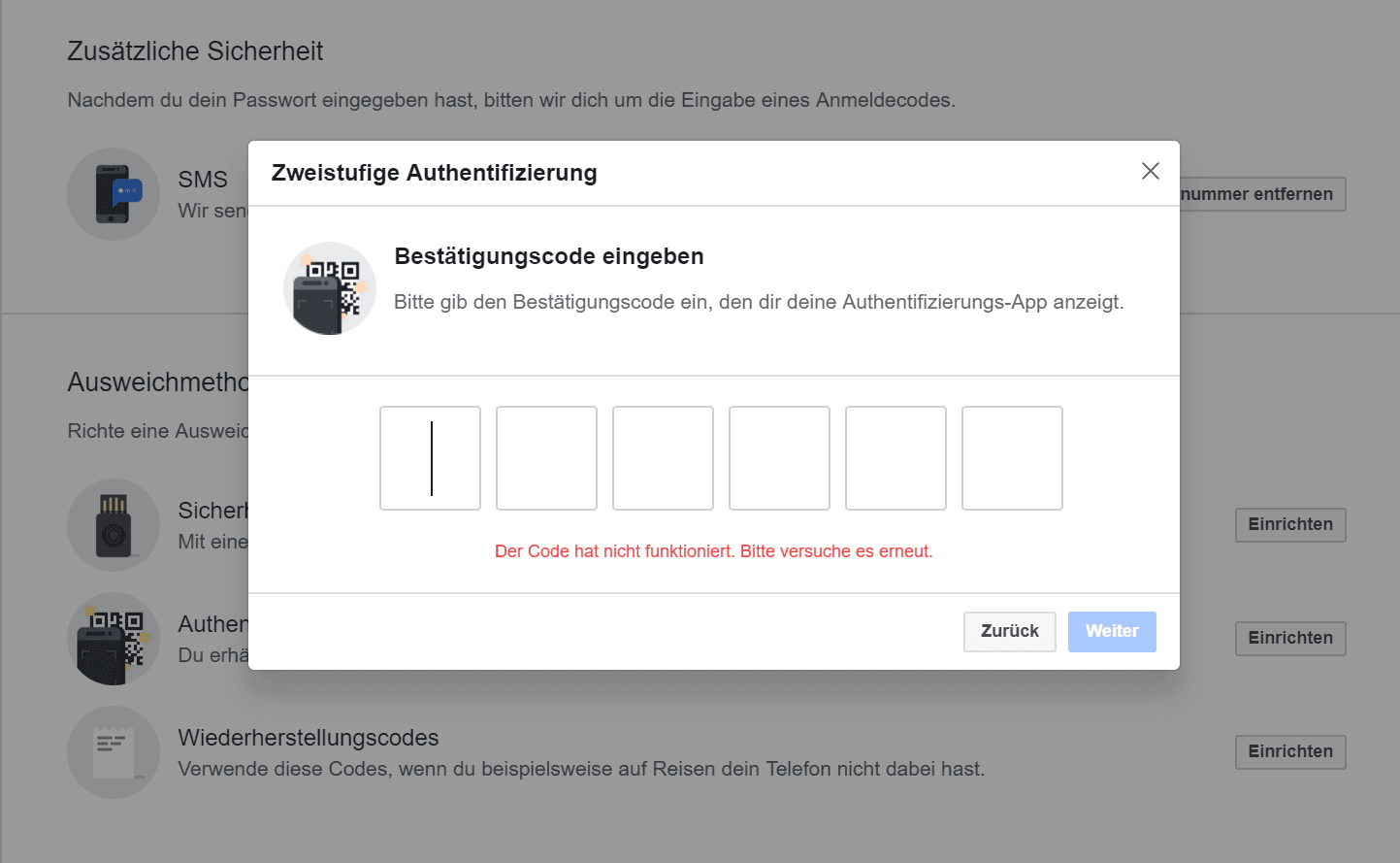
Task: Click the sixth code digit box
Action: (x=1012, y=458)
